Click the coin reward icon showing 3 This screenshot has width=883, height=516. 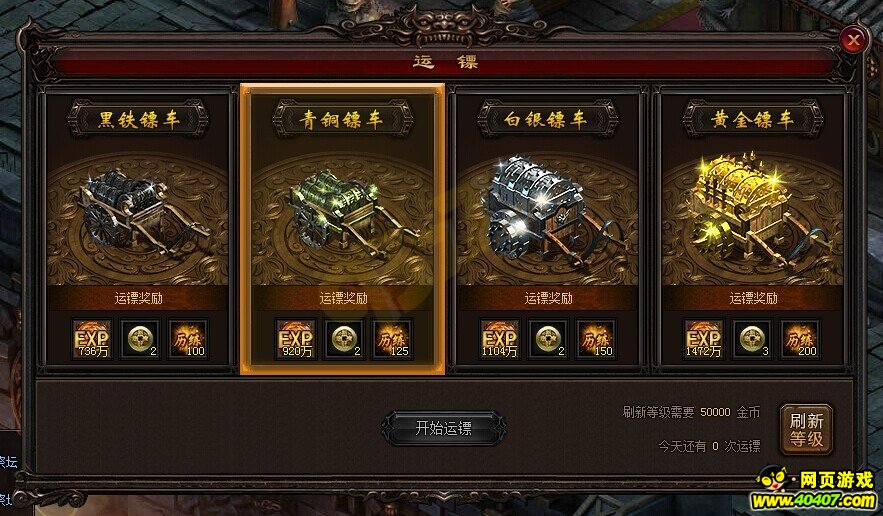[752, 339]
